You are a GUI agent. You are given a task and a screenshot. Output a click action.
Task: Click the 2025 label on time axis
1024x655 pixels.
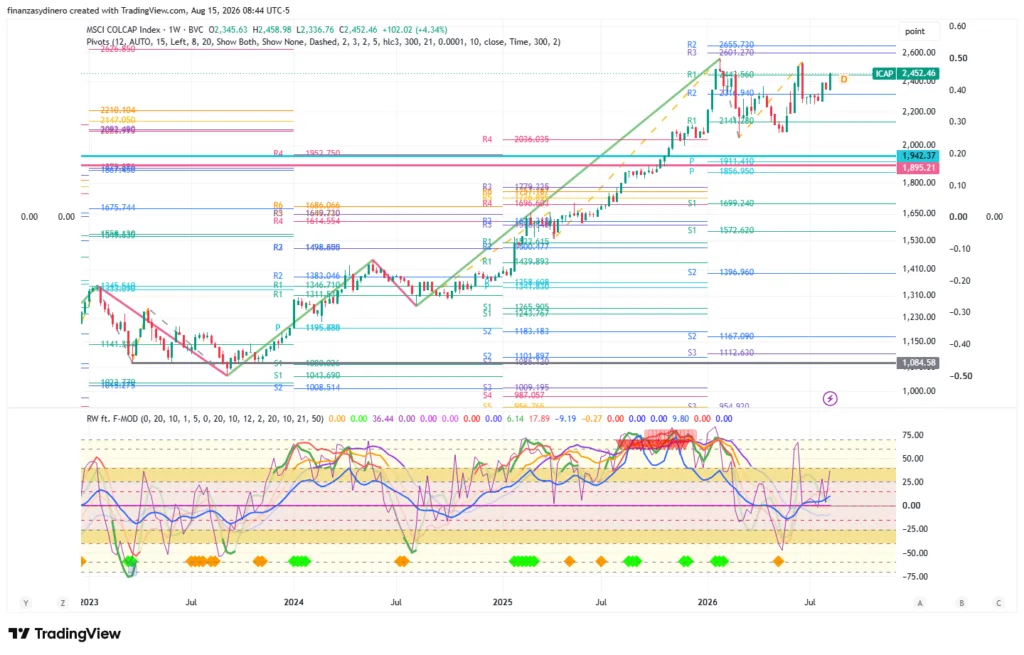502,602
